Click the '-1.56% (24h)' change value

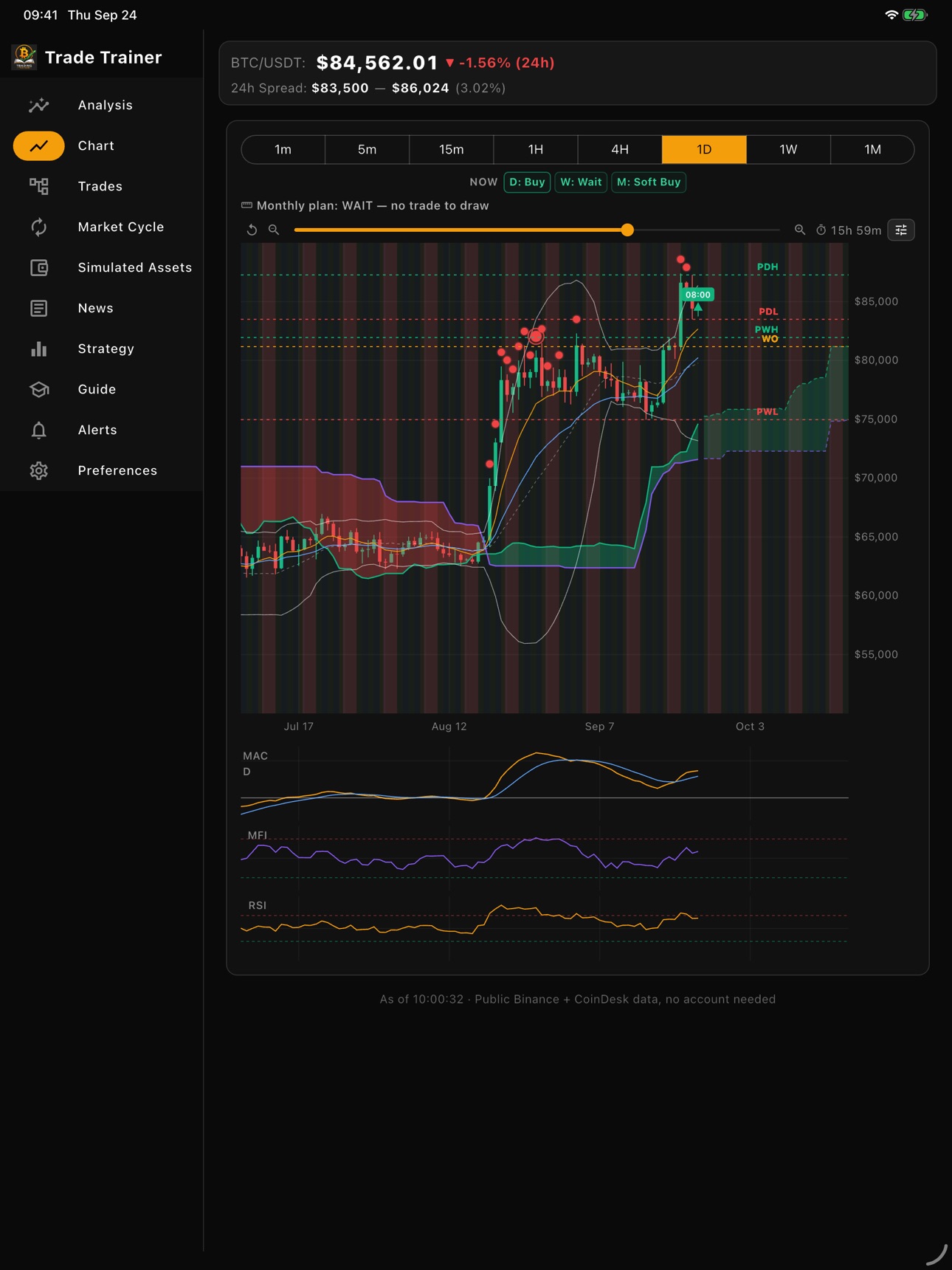pyautogui.click(x=500, y=63)
